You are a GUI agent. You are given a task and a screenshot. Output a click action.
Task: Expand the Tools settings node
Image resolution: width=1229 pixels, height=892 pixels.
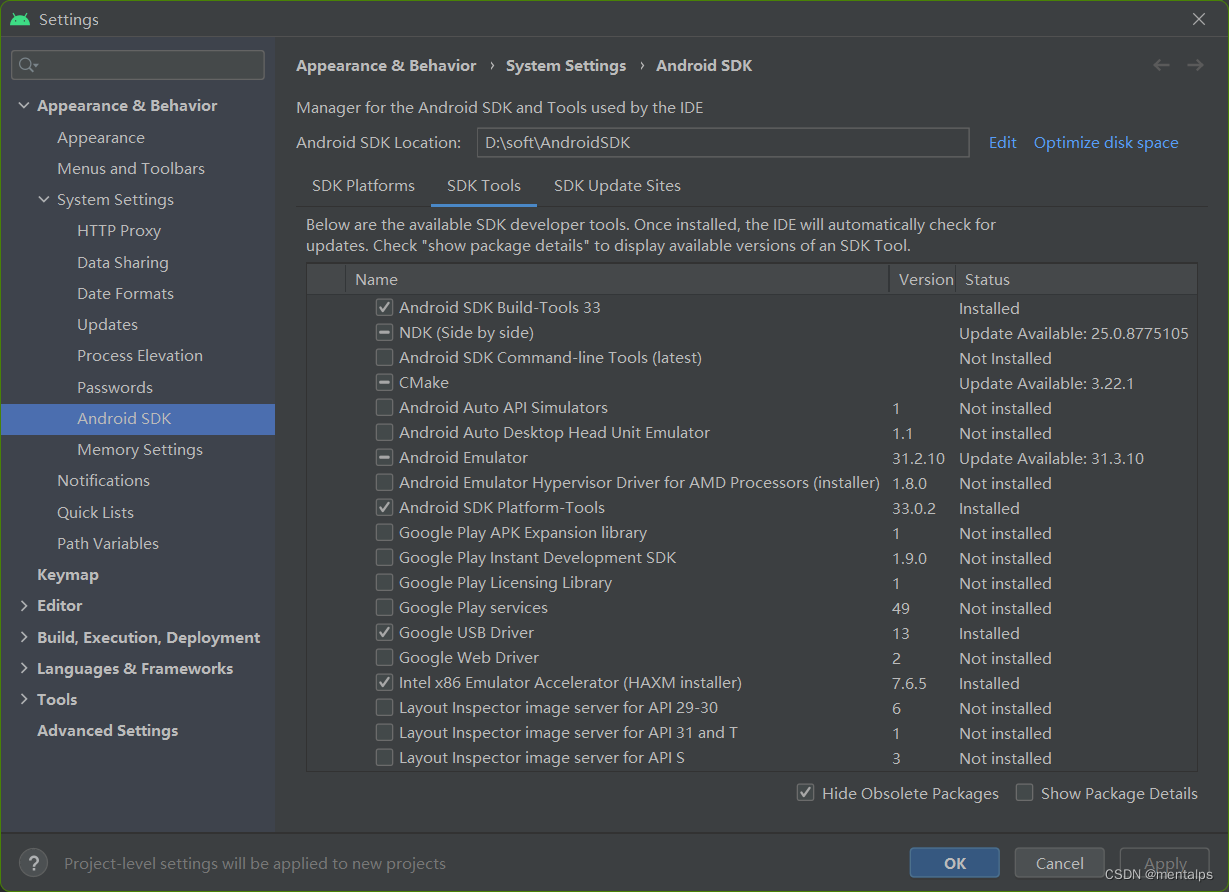(24, 699)
